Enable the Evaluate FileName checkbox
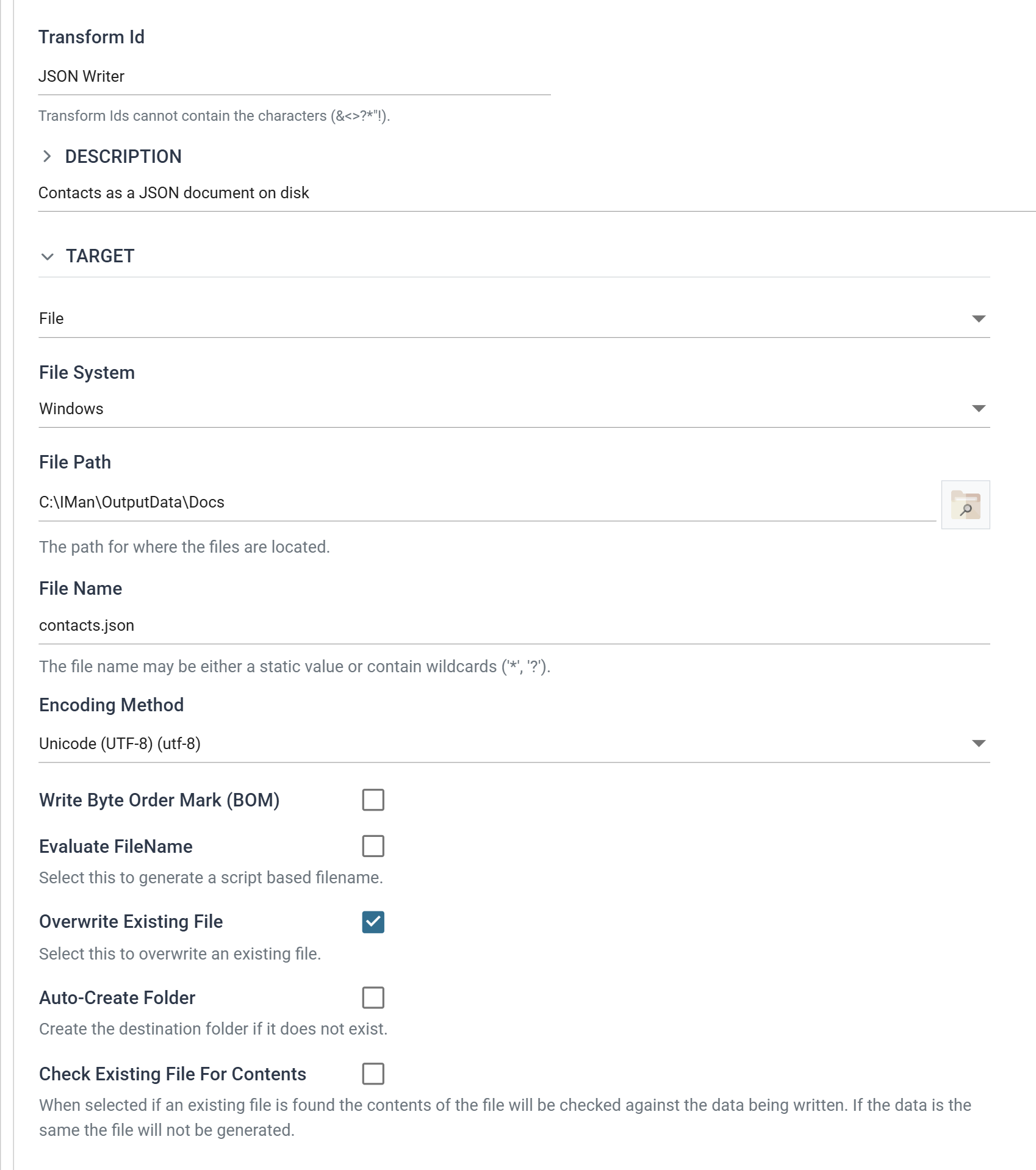This screenshot has height=1170, width=1036. (x=373, y=846)
